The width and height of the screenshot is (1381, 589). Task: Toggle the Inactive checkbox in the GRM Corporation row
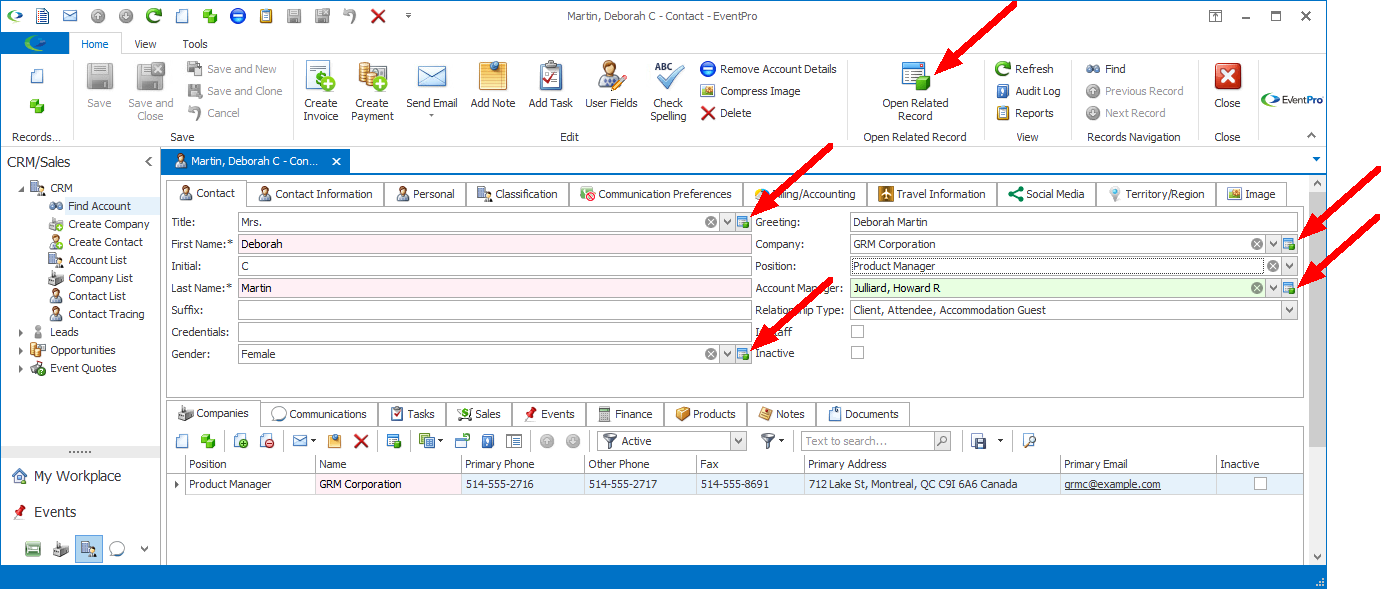click(1260, 484)
